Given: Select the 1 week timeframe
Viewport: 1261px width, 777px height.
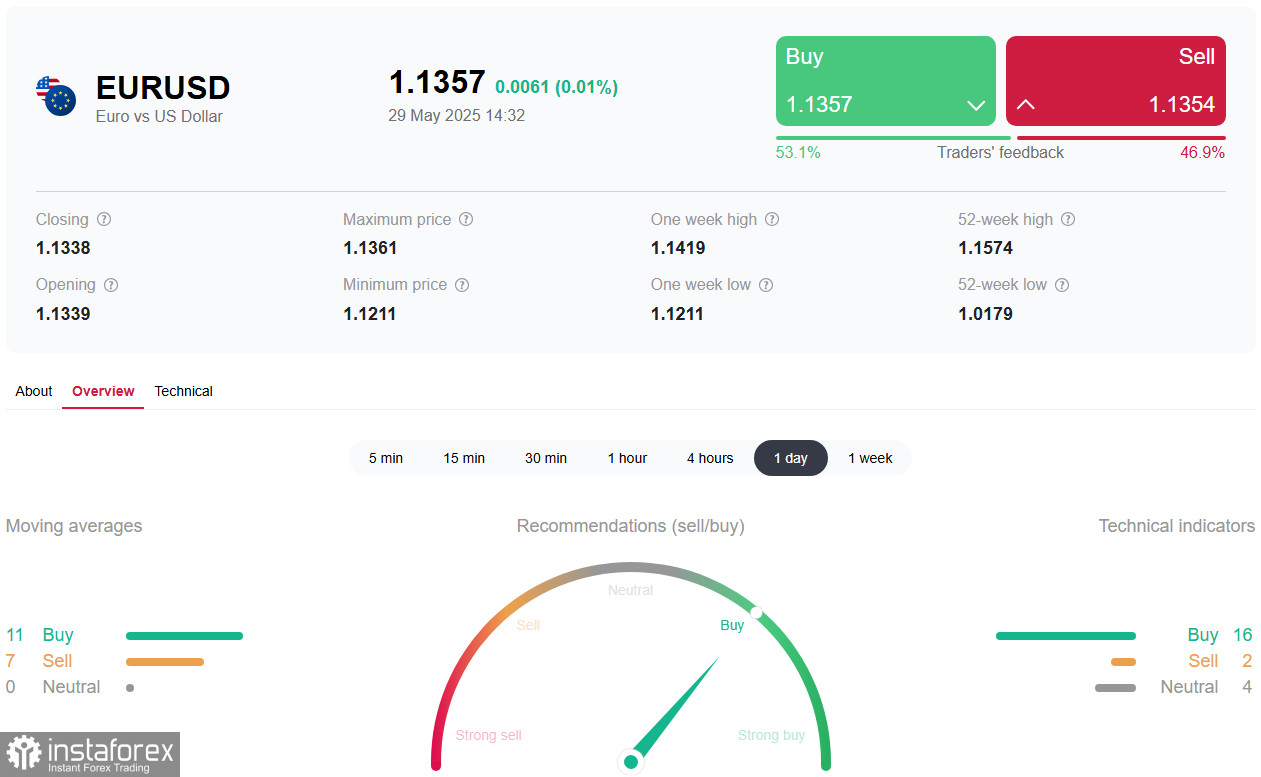Looking at the screenshot, I should click(870, 458).
